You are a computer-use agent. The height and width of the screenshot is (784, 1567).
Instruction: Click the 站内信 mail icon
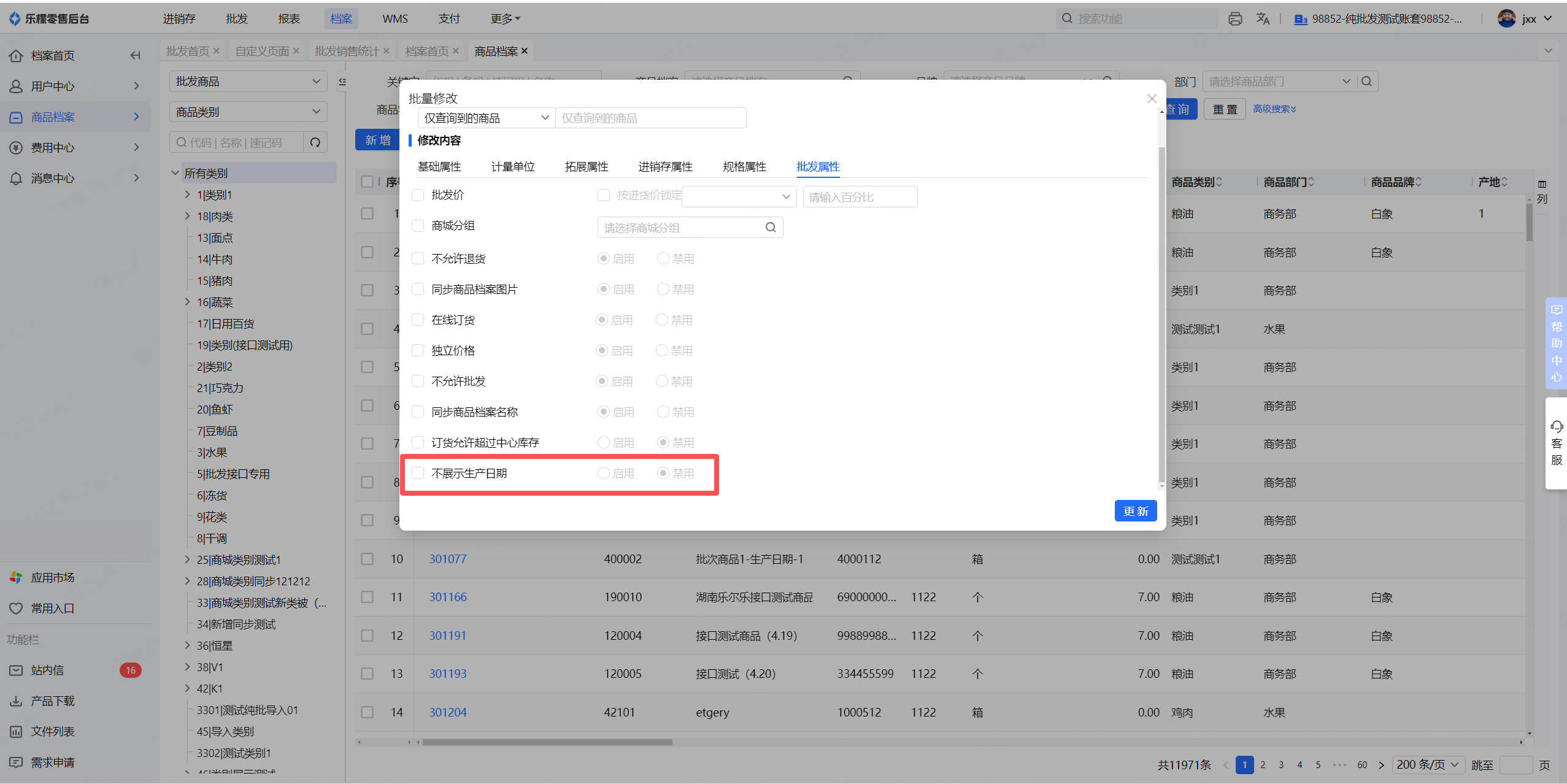coord(16,670)
